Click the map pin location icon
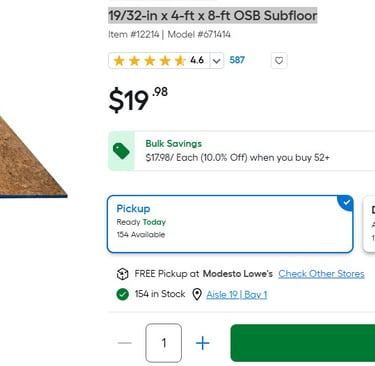The width and height of the screenshot is (375, 366). (x=197, y=294)
